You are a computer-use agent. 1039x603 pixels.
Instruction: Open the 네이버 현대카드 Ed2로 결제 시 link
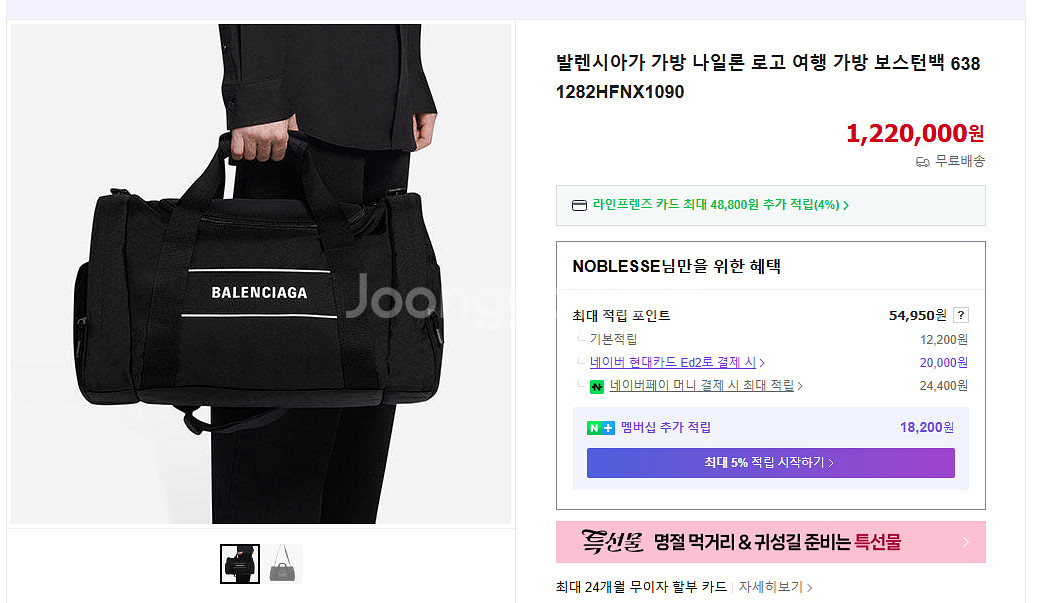click(x=677, y=362)
